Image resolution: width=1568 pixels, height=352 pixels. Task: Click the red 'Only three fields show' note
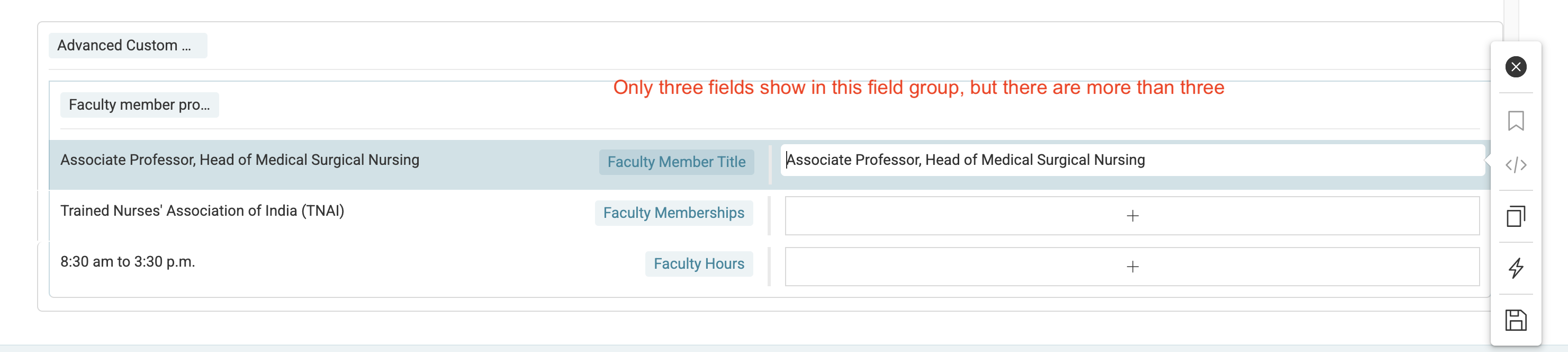click(918, 88)
